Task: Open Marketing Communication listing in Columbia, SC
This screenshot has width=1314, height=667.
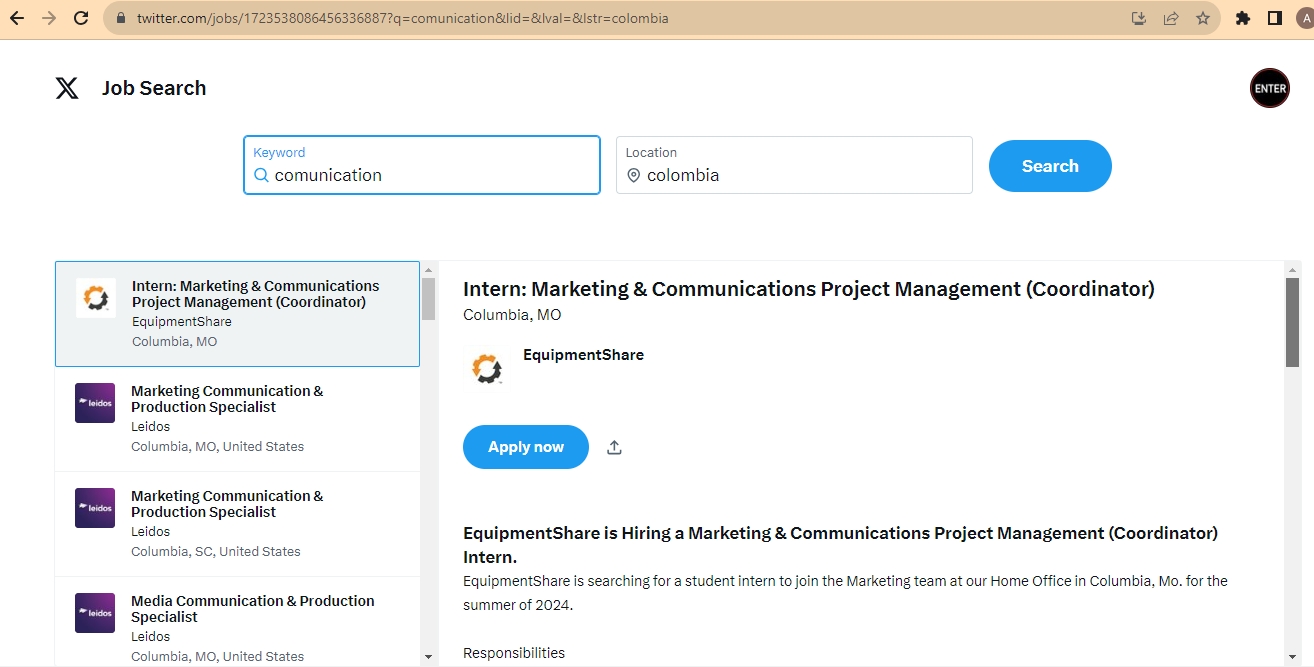Action: tap(237, 524)
